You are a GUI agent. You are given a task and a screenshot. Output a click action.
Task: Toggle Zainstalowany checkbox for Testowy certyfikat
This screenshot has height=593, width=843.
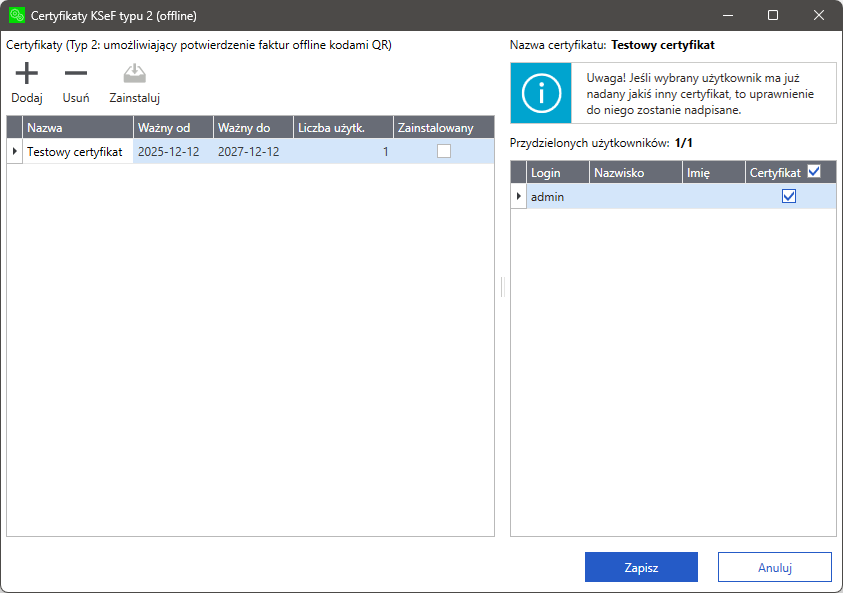(x=443, y=152)
